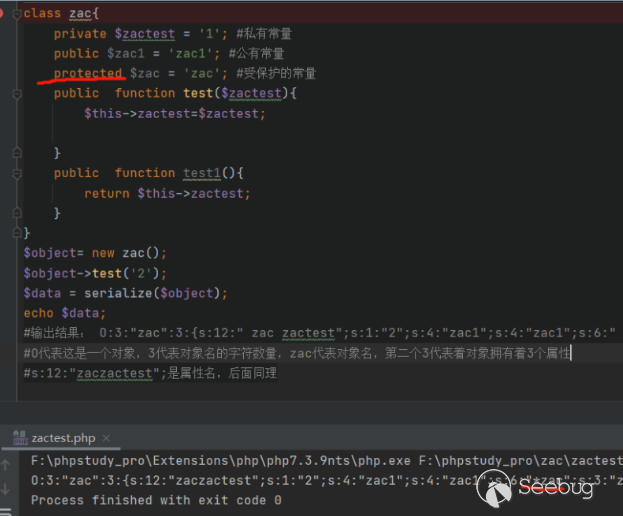623x516 pixels.
Task: Click '#私有常量' comment
Action: (264, 34)
